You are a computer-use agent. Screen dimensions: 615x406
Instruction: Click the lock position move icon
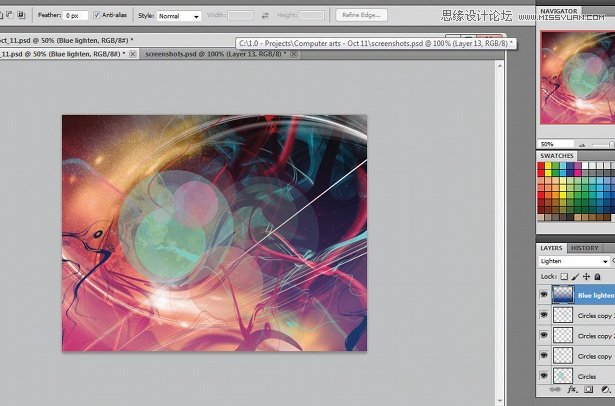[586, 276]
